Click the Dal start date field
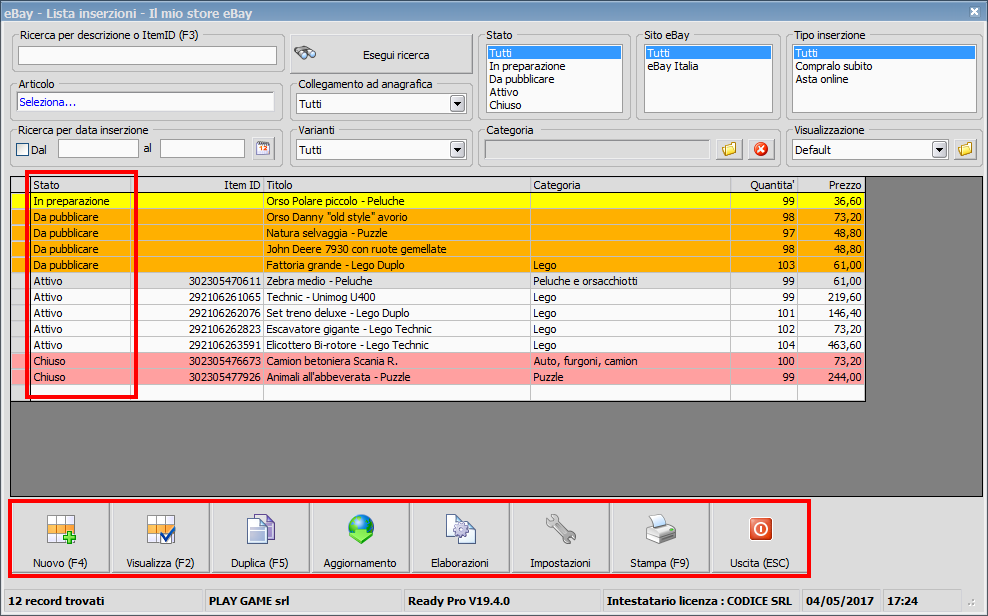This screenshot has width=988, height=616. pos(98,149)
